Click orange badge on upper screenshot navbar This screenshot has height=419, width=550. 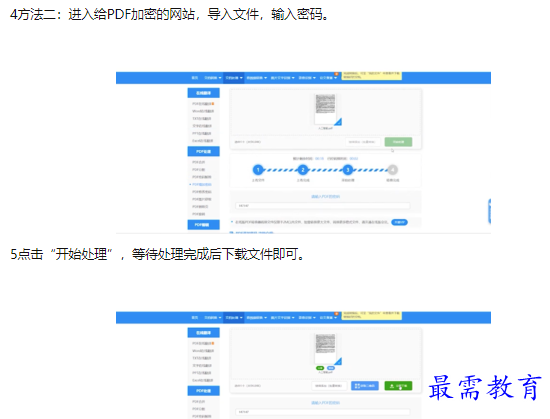click(336, 74)
